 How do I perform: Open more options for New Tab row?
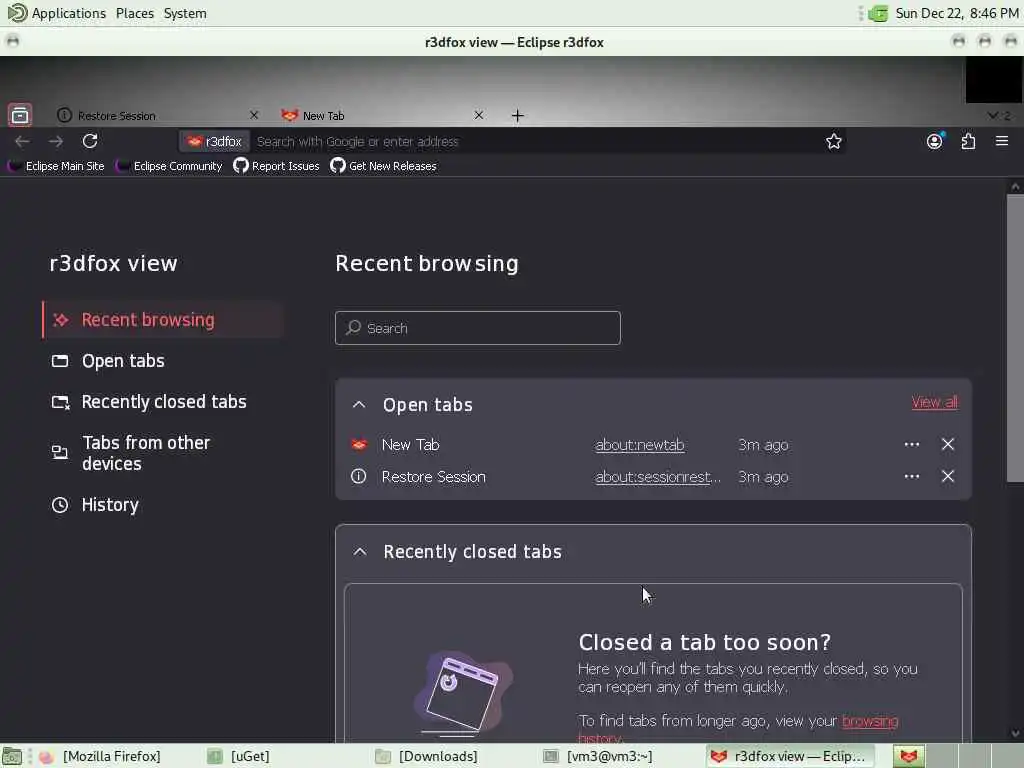tap(912, 445)
